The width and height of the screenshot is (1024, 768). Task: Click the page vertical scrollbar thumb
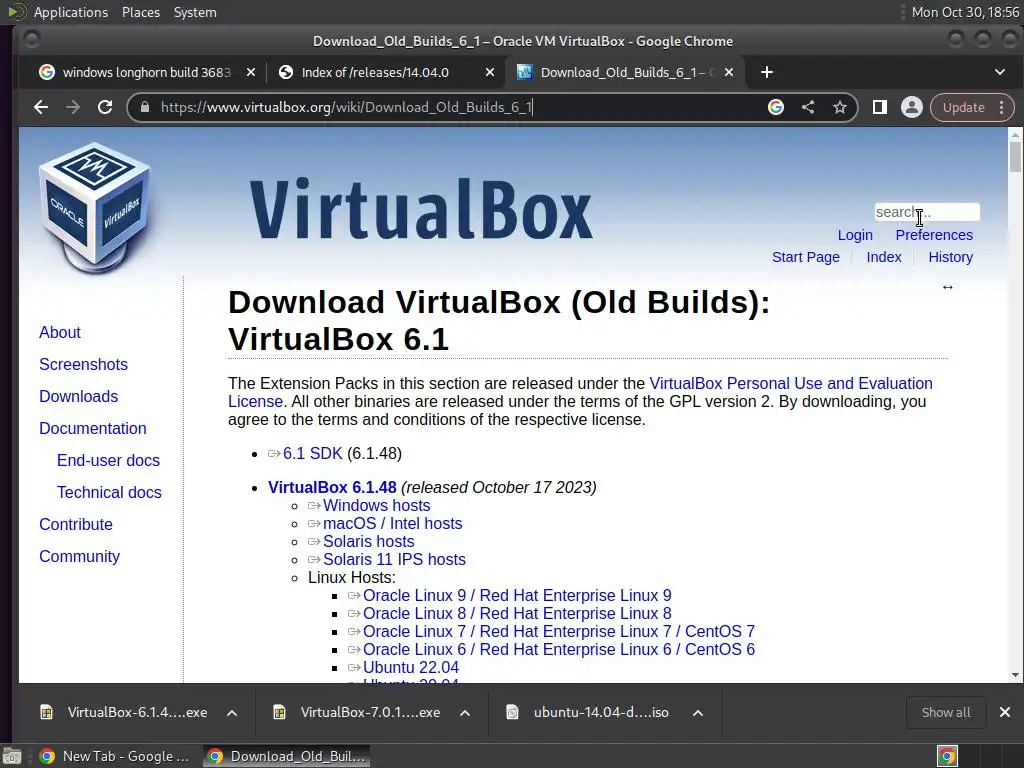[1015, 157]
